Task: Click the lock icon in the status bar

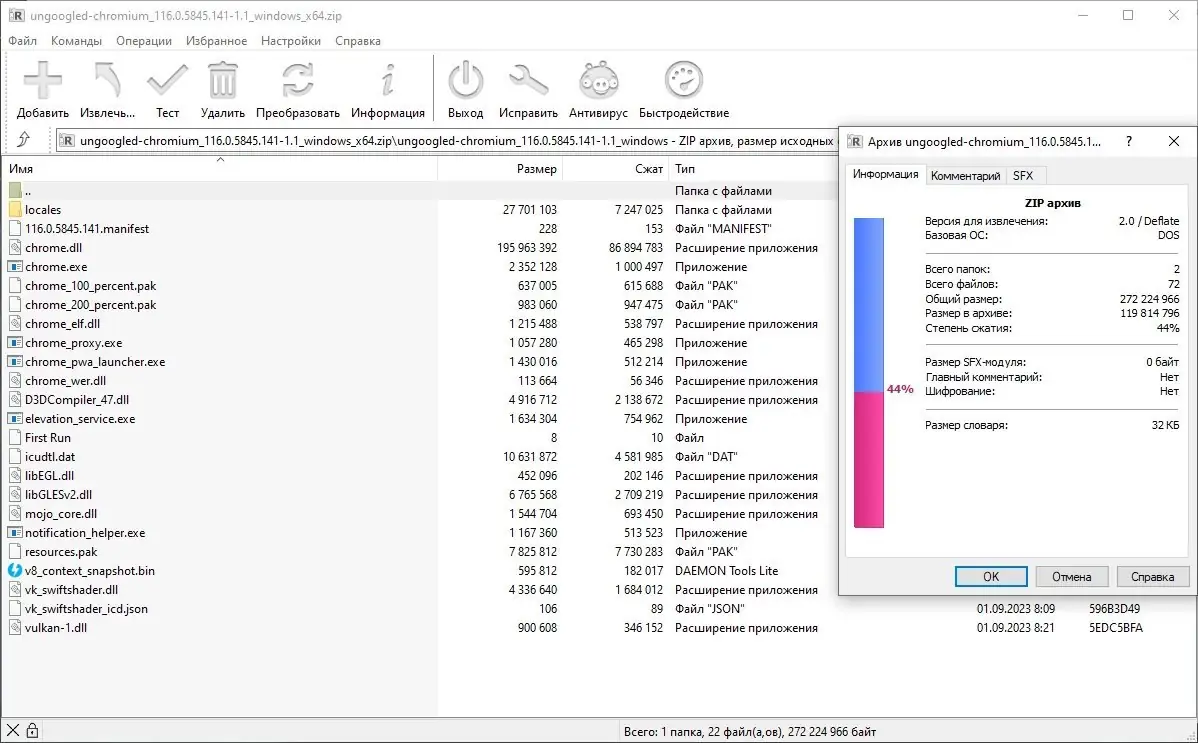Action: click(33, 730)
